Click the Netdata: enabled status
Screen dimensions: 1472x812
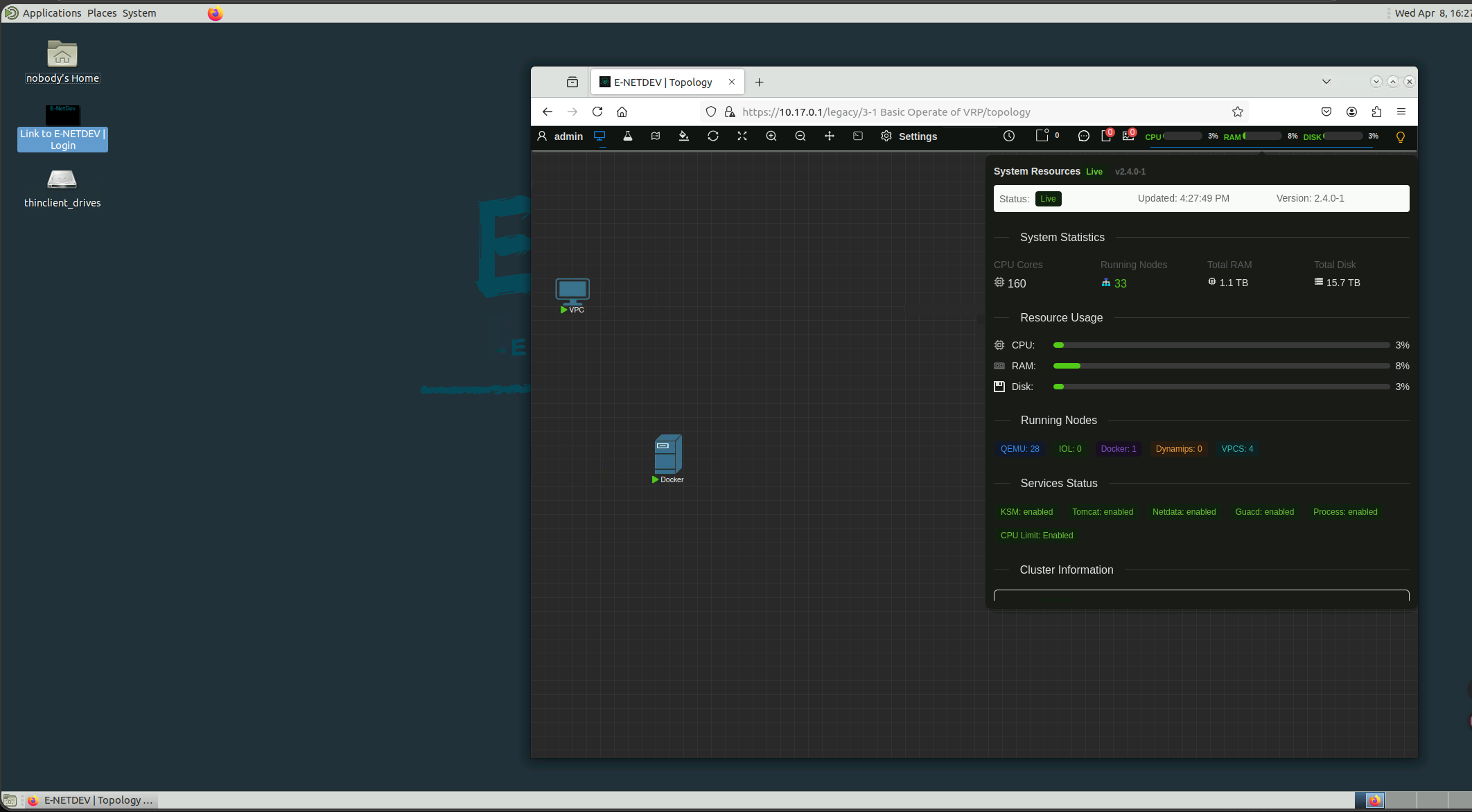tap(1184, 512)
